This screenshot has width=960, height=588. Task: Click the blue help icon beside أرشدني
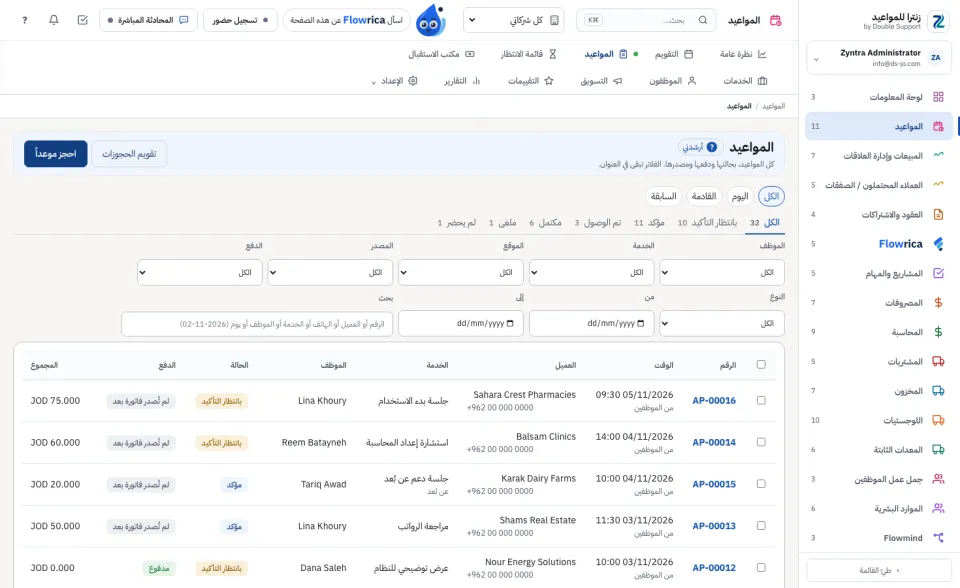coord(711,147)
